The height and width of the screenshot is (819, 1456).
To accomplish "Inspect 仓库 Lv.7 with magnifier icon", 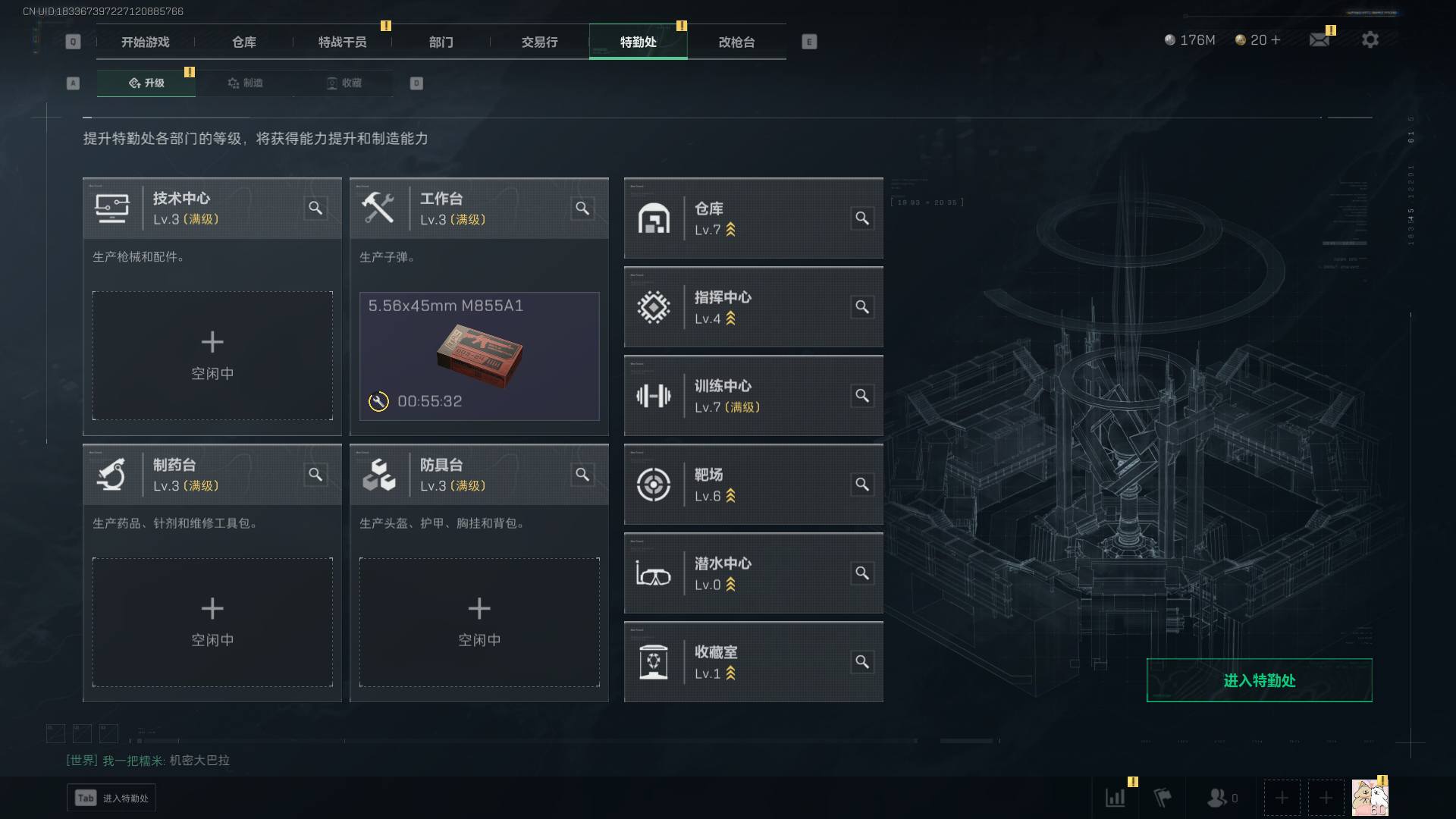I will pyautogui.click(x=862, y=218).
